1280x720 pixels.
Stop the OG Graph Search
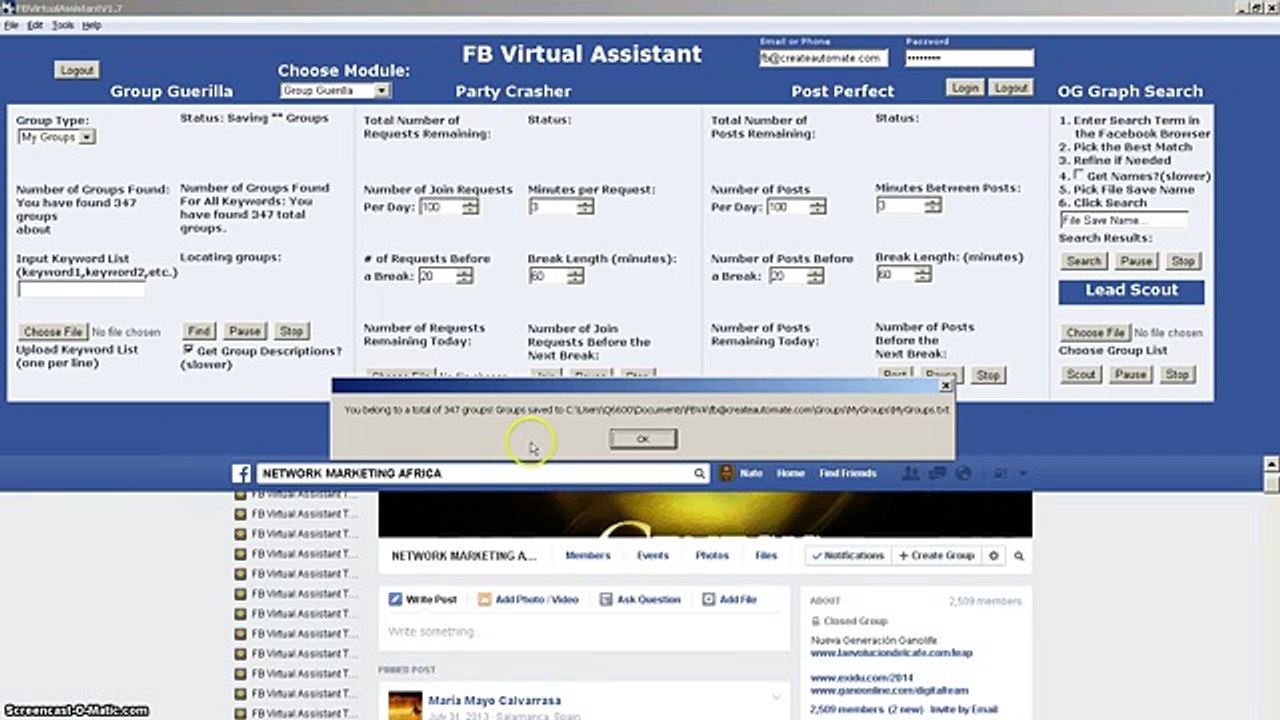(1182, 261)
